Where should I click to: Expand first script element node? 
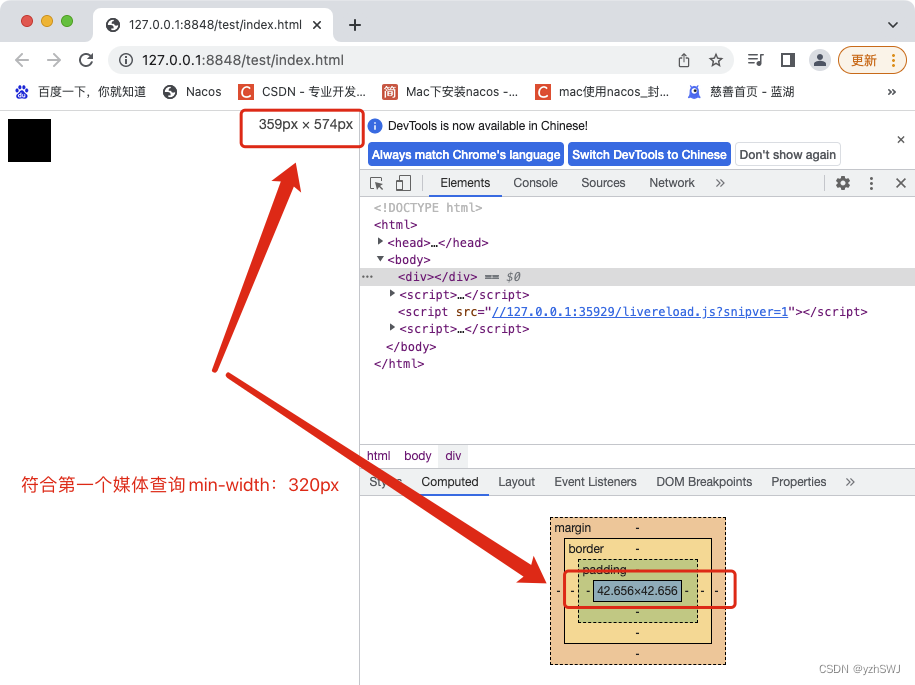[392, 293]
